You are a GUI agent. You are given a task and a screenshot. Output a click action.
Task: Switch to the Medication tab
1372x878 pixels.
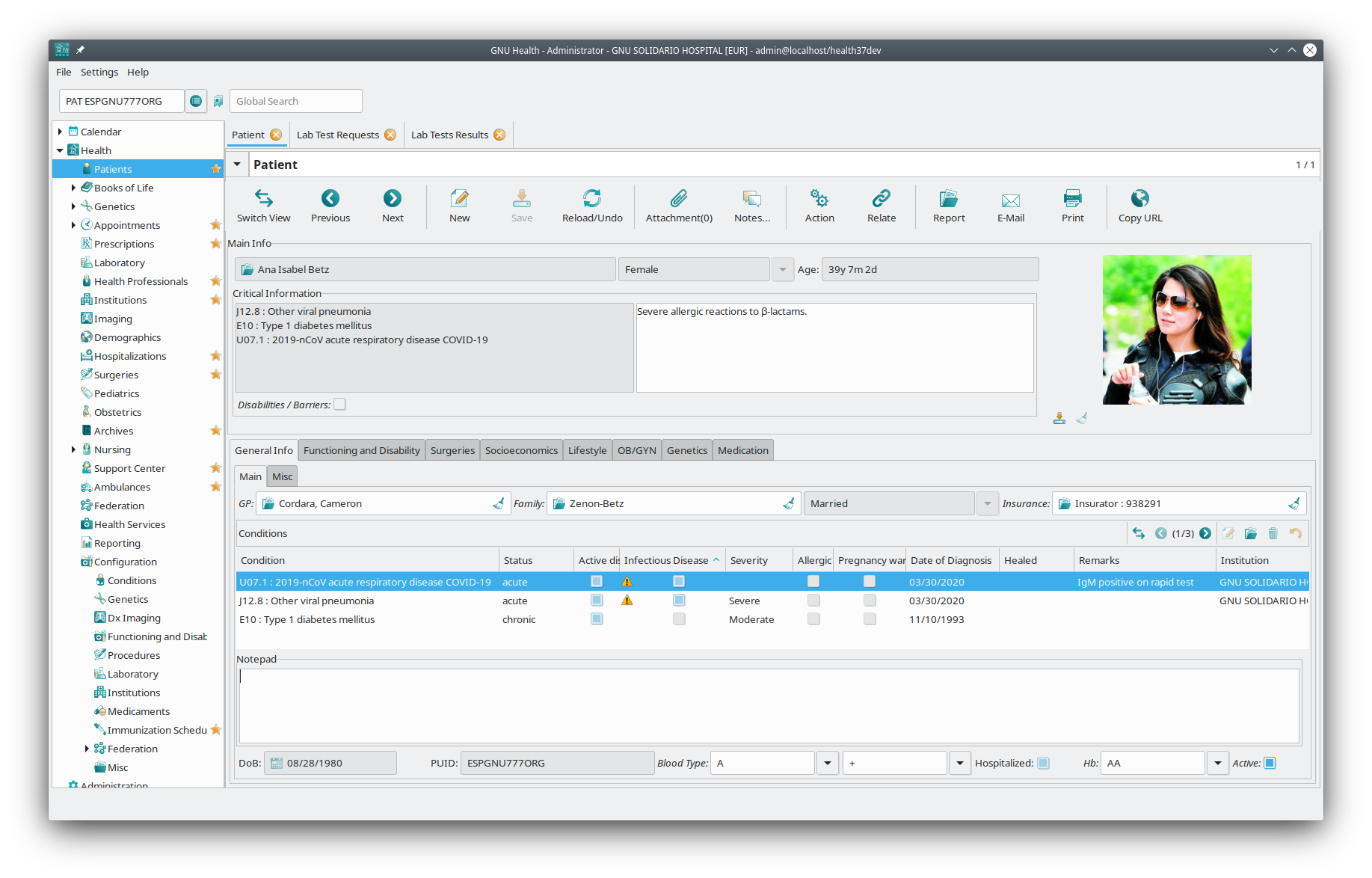pos(742,449)
